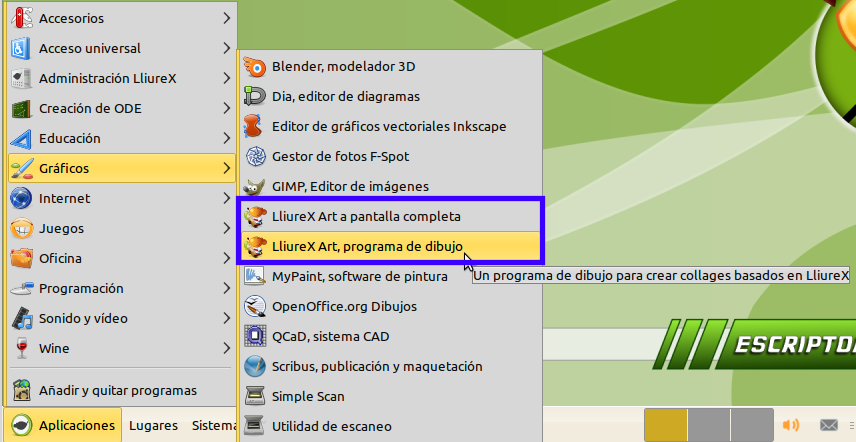Screen dimensions: 856x442
Task: Switch to the first yellow workspace
Action: click(x=665, y=425)
